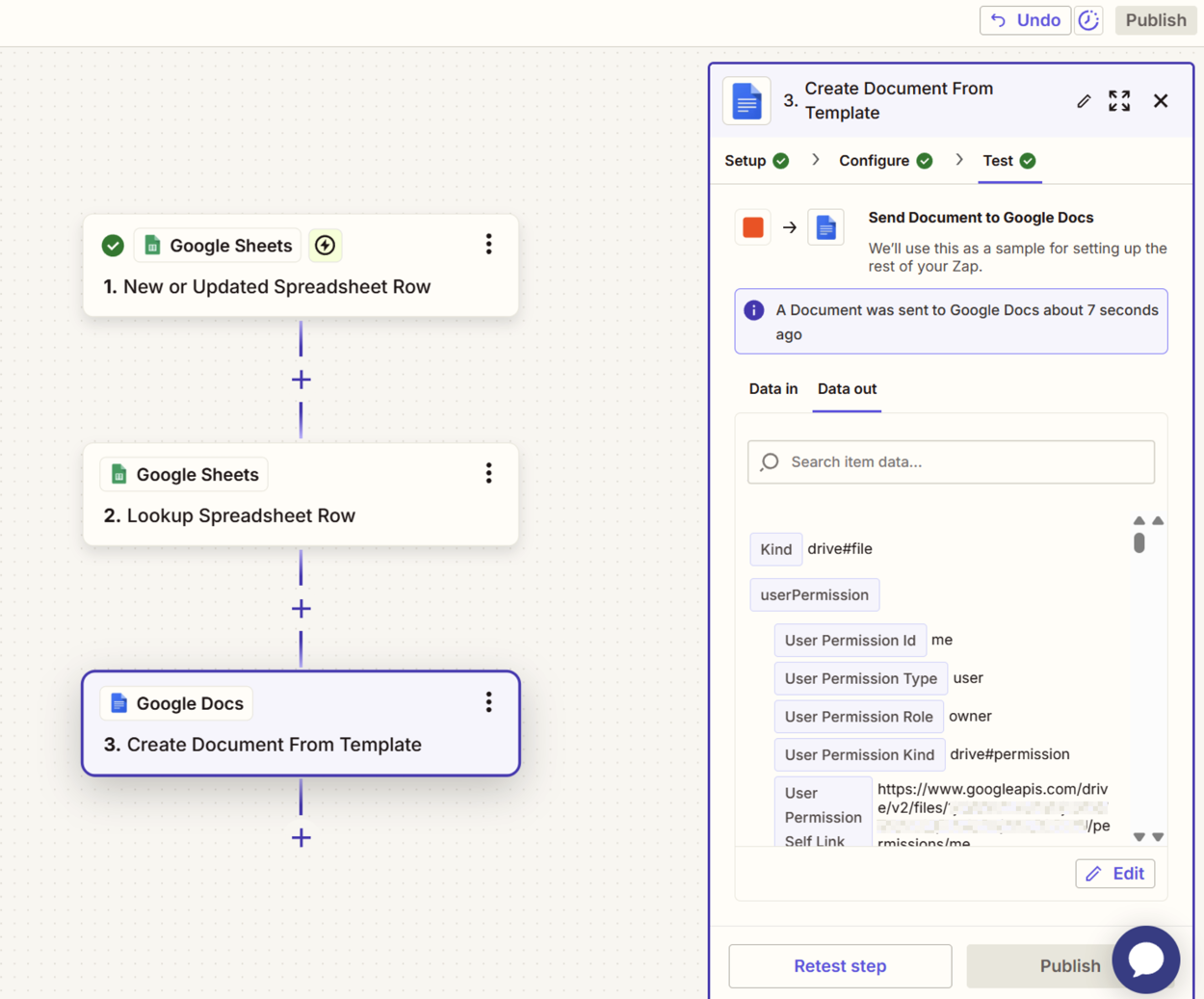1204x999 pixels.
Task: Add a step after step 1 with plus icon
Action: point(301,380)
